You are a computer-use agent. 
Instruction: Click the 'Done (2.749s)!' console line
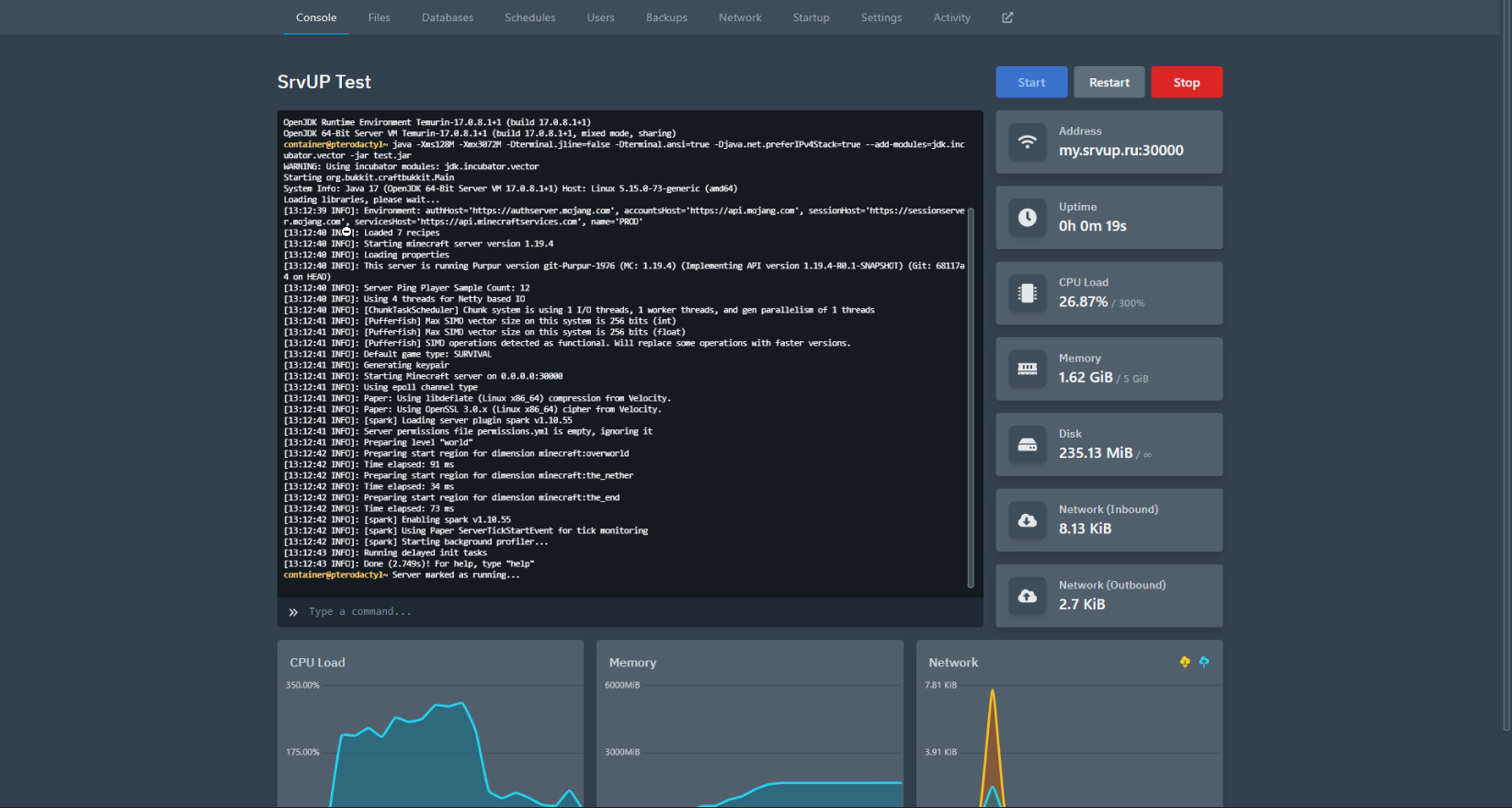pyautogui.click(x=409, y=563)
